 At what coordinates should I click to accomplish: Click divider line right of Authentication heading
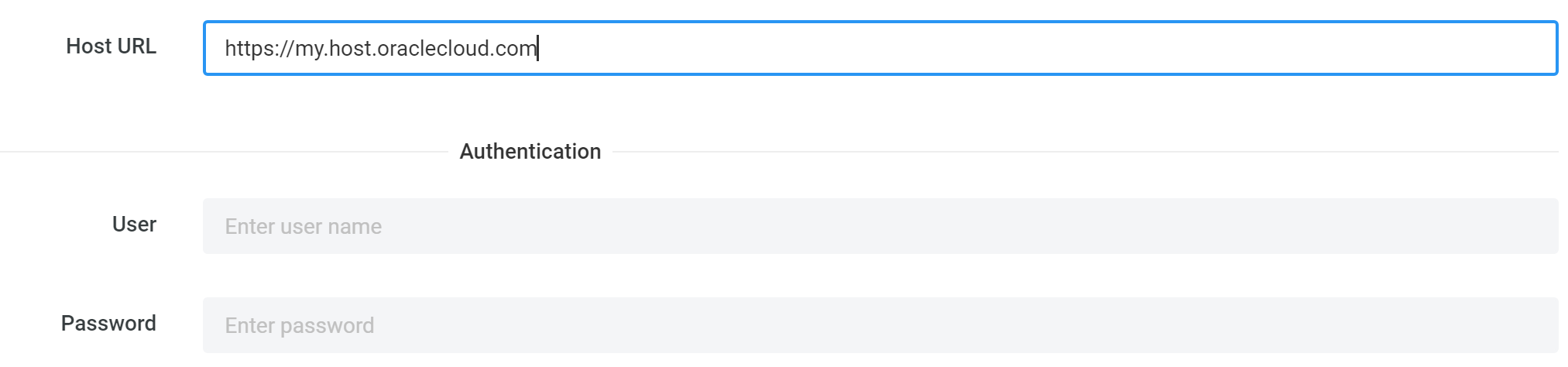coord(1084,152)
